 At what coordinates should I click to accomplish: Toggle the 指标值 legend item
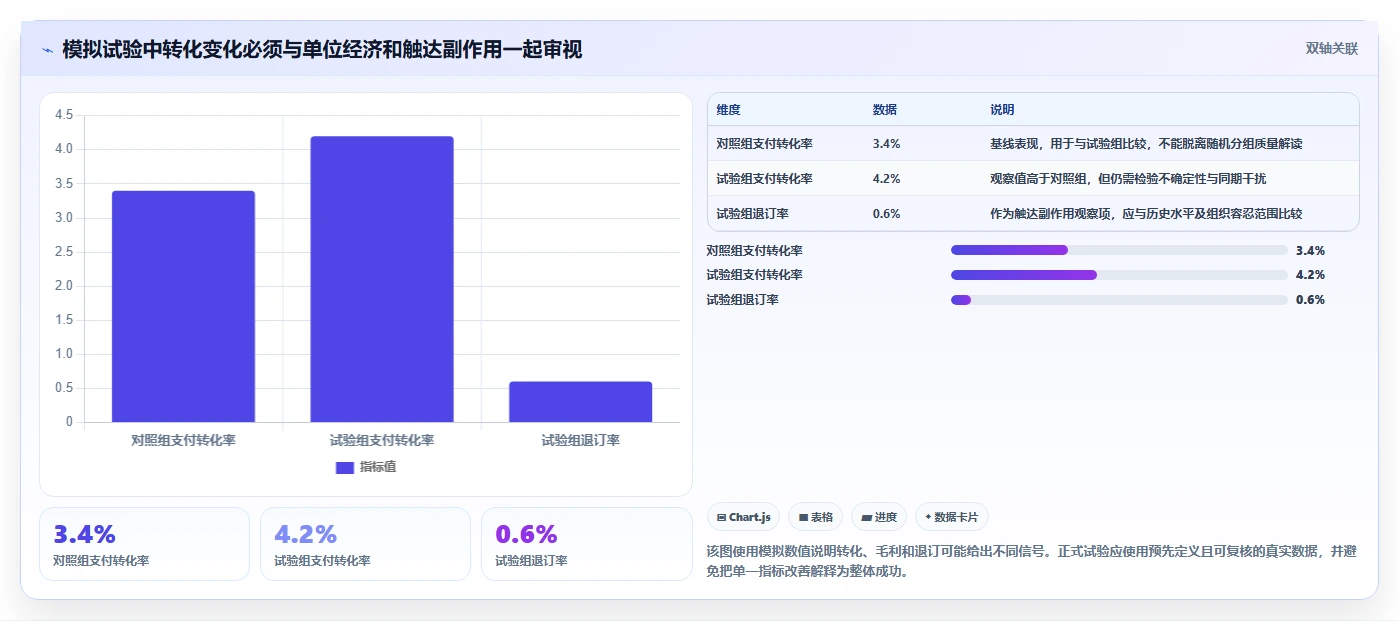click(x=366, y=467)
